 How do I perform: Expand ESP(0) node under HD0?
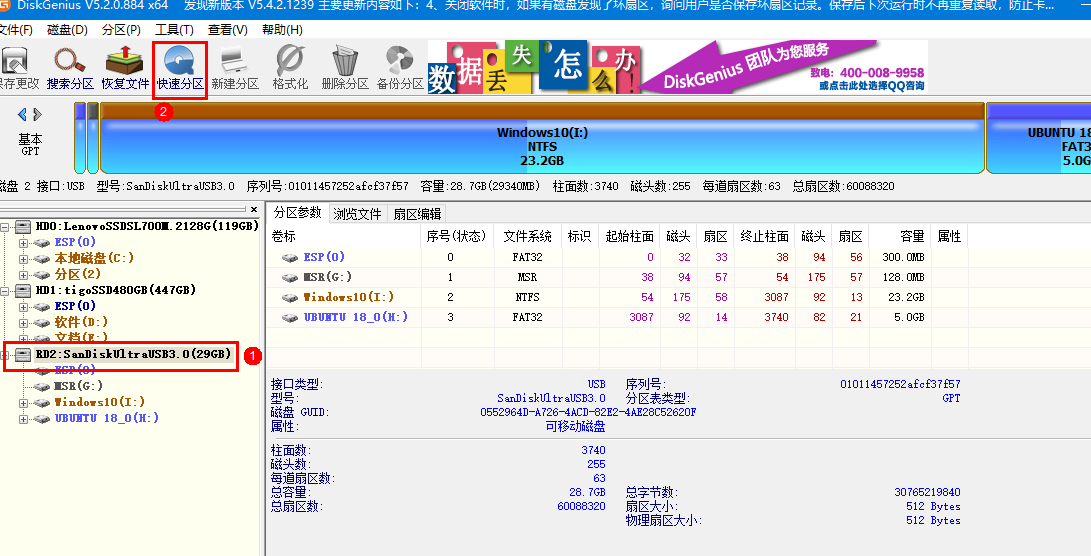click(x=23, y=243)
